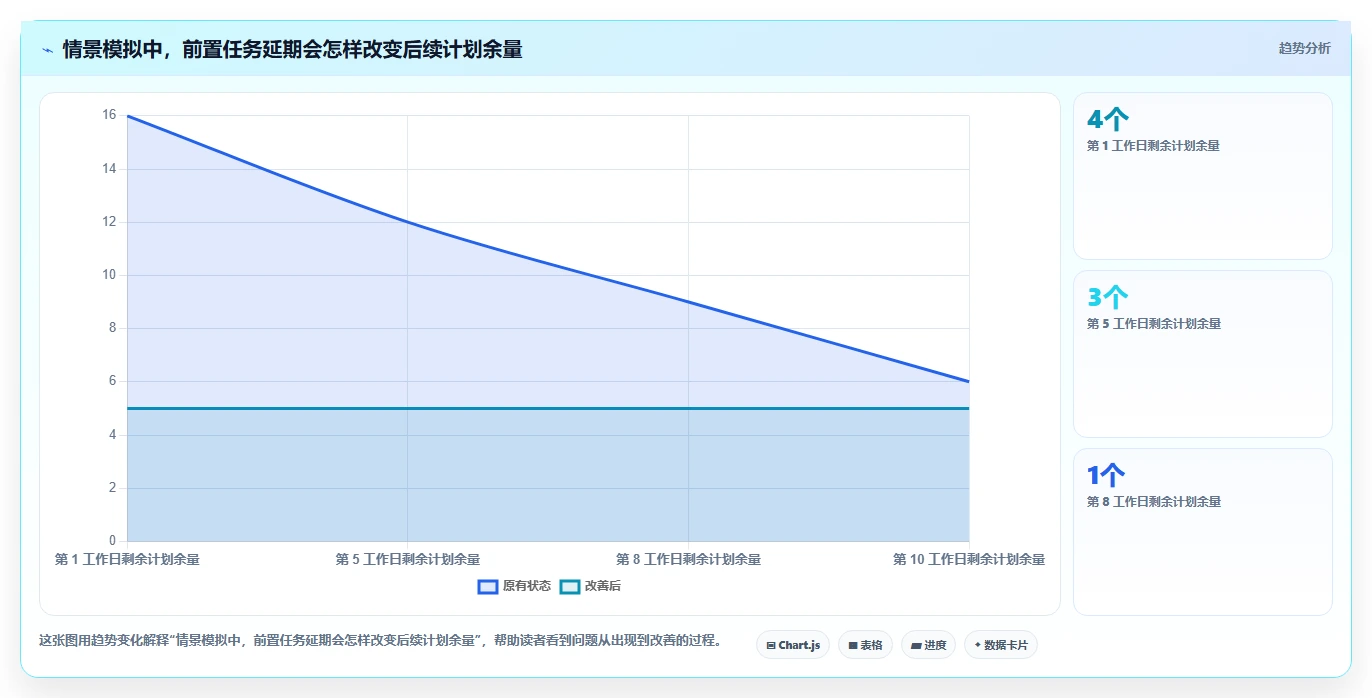Click the chart title heading text
The width and height of the screenshot is (1372, 698).
[292, 49]
